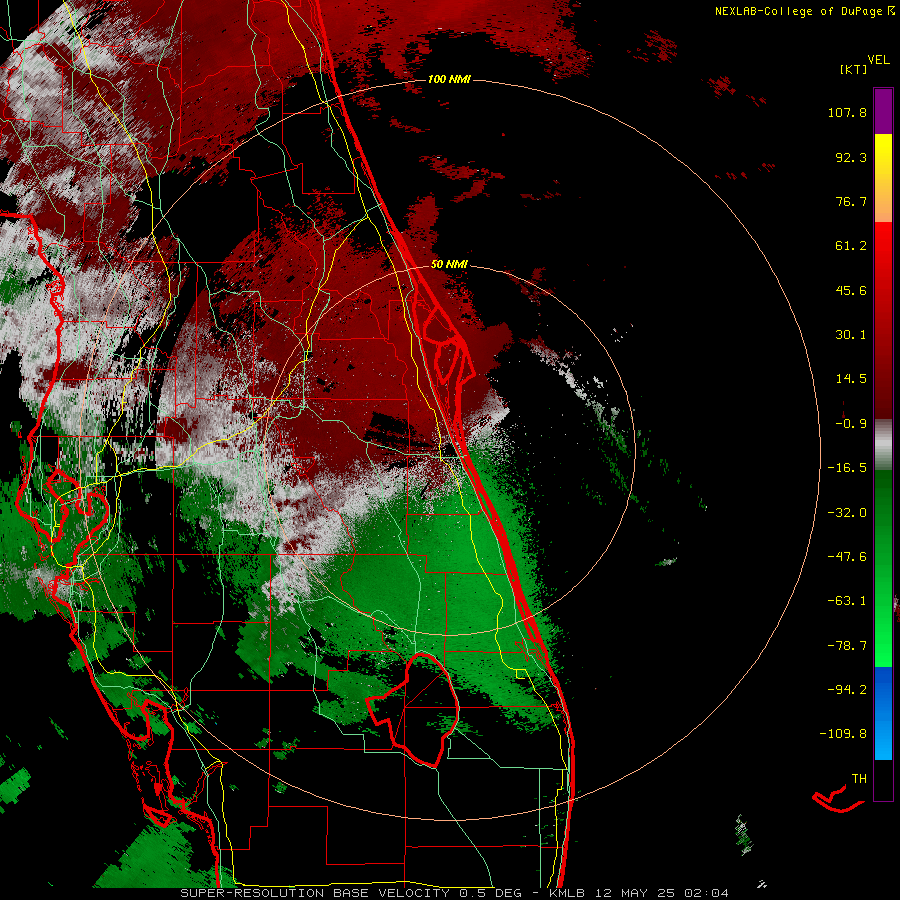
Task: Pick the gray near-zero segment of color bar
Action: point(883,445)
